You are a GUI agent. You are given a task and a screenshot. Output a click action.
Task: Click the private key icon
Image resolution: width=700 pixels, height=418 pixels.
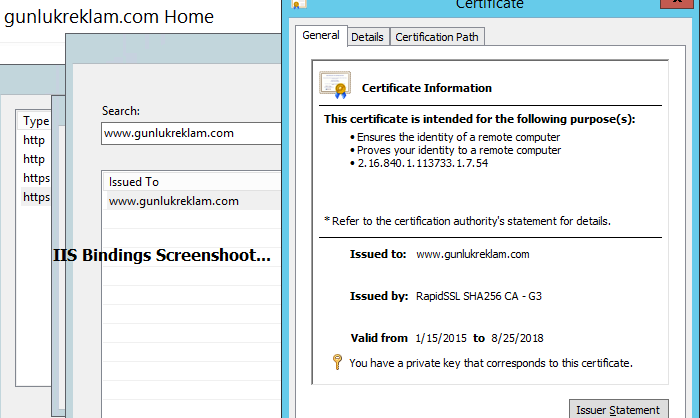point(338,362)
